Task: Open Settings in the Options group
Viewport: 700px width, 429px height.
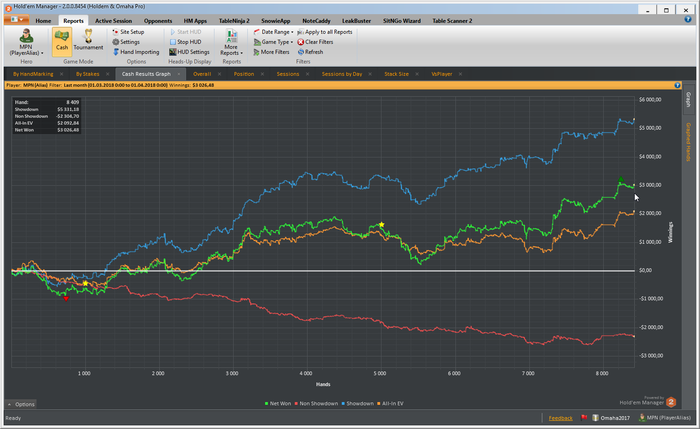Action: pyautogui.click(x=126, y=42)
